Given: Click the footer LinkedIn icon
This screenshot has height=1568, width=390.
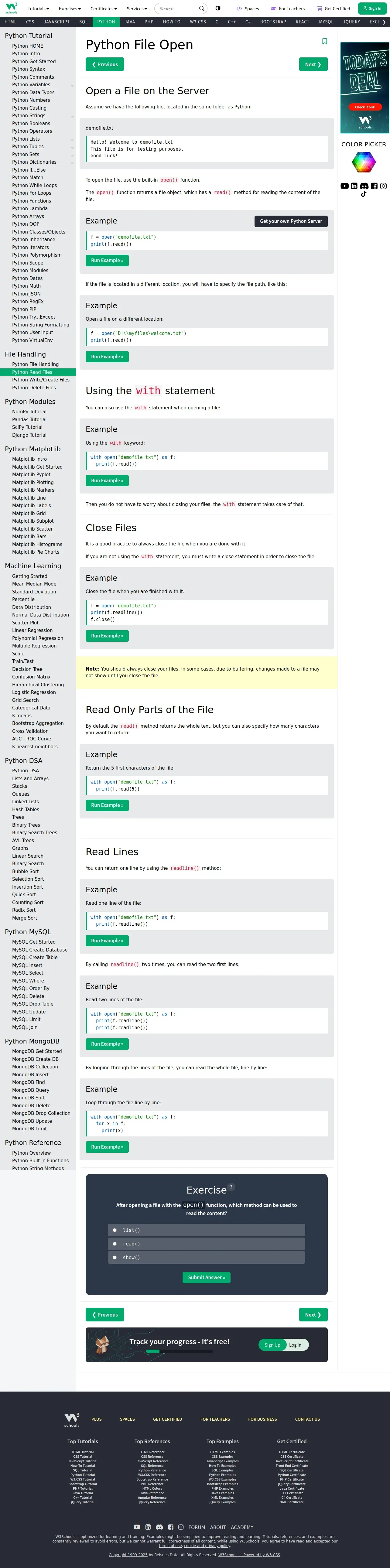Looking at the screenshot, I should 148,1527.
